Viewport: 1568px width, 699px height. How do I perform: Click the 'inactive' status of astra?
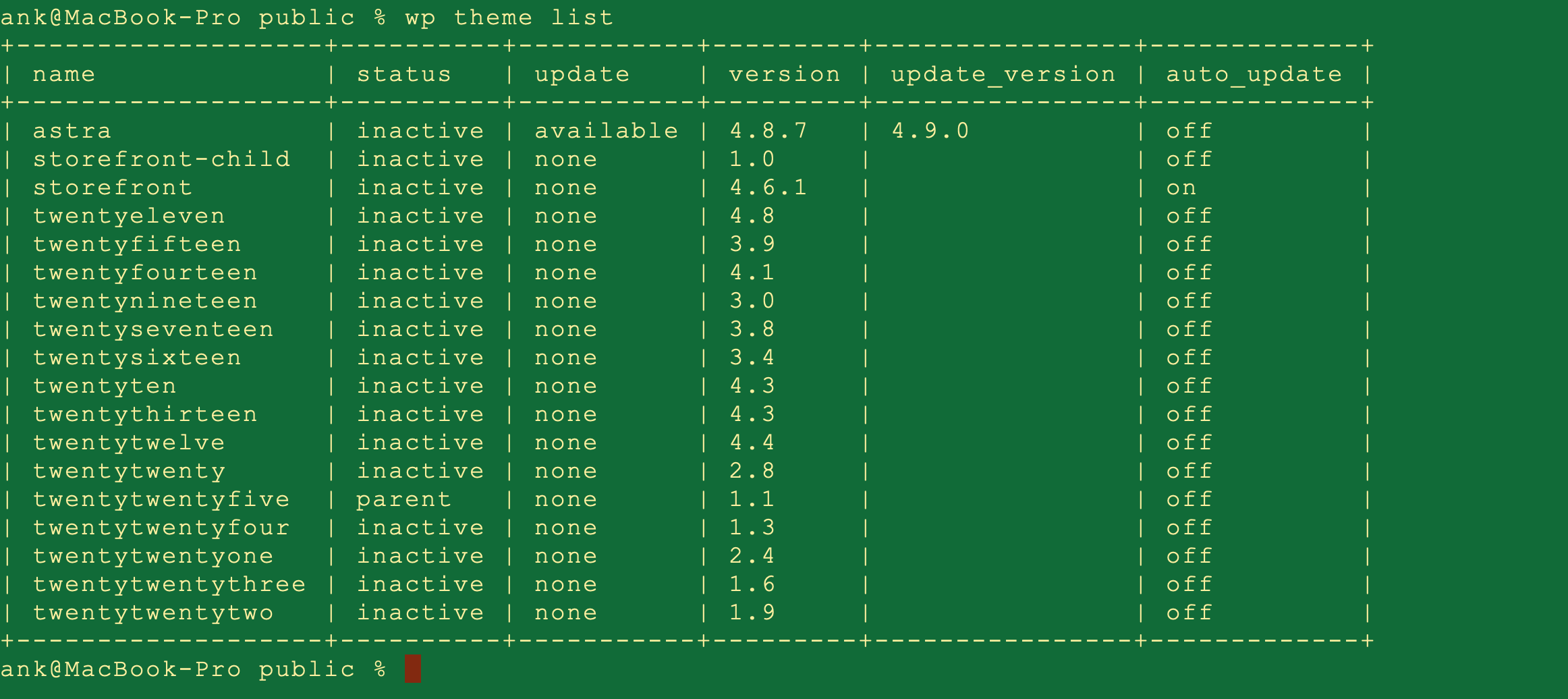pyautogui.click(x=420, y=131)
